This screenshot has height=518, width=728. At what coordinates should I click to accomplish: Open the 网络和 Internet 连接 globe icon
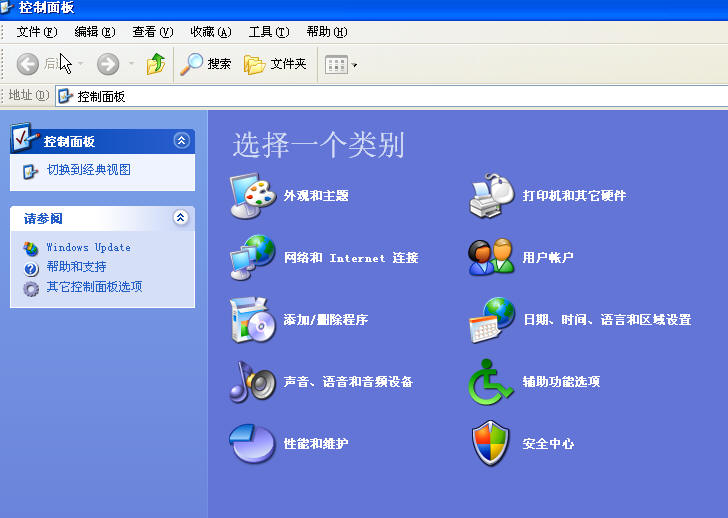253,258
